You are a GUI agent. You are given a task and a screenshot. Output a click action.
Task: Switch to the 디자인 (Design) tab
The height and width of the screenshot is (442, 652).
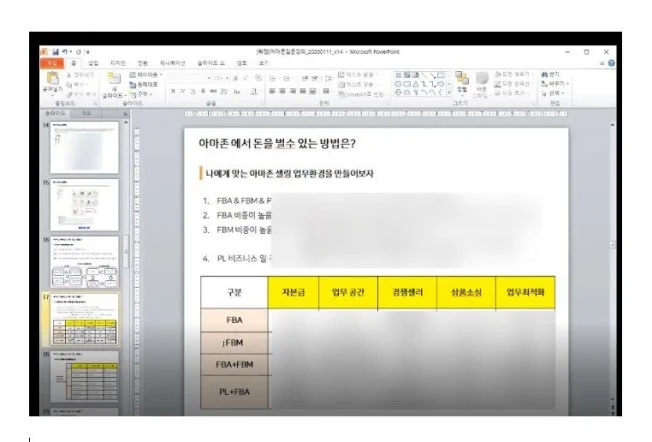(118, 63)
